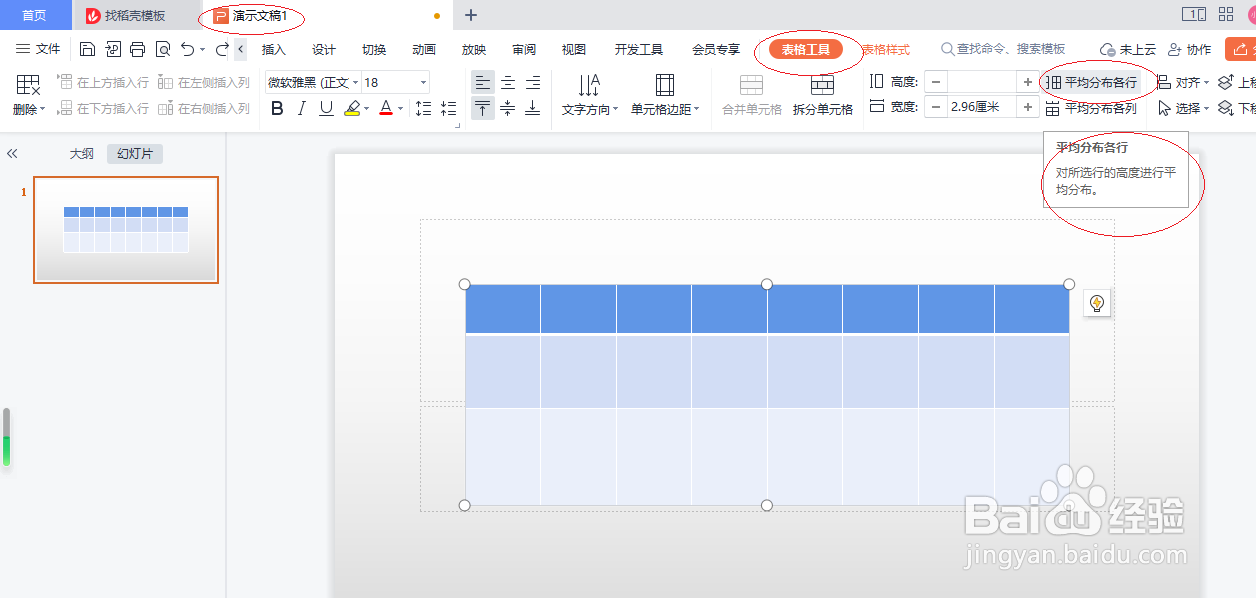Screen dimensions: 1256x598
Task: Click the search commands box
Action: pyautogui.click(x=1004, y=49)
